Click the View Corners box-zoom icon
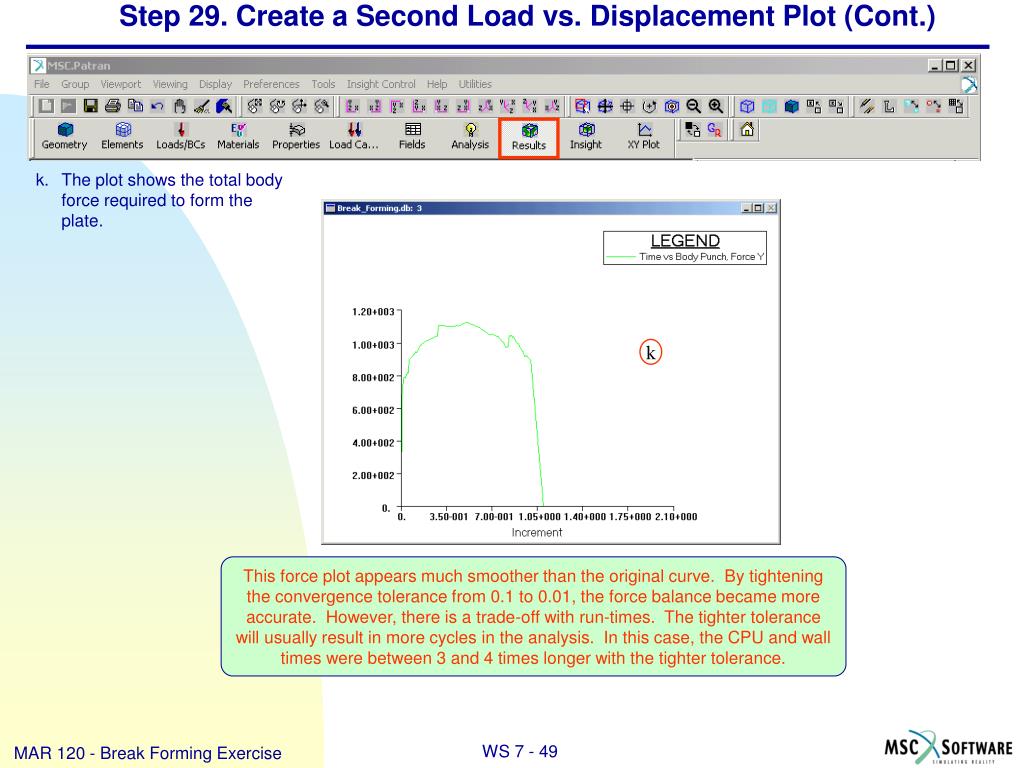1024x768 pixels. pos(583,106)
